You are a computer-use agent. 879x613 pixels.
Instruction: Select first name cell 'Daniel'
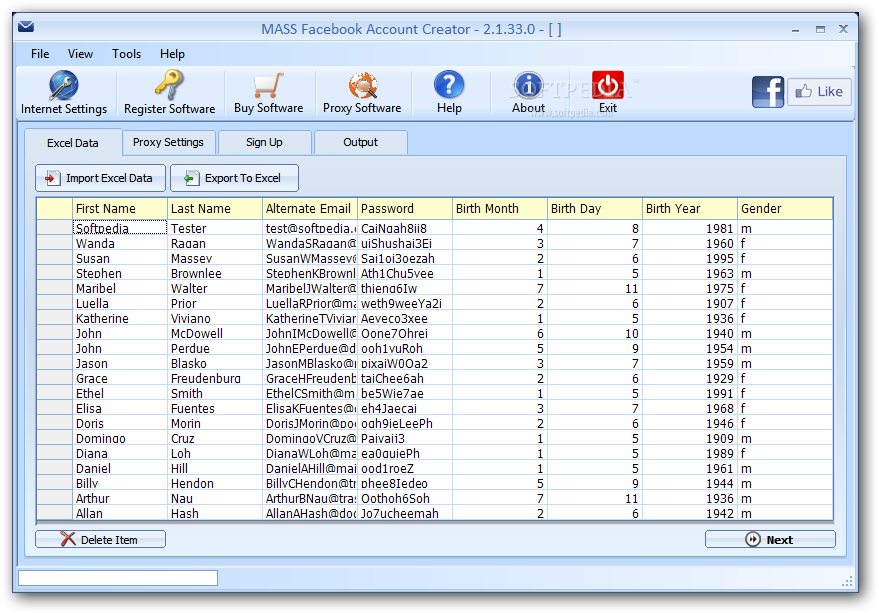point(119,468)
